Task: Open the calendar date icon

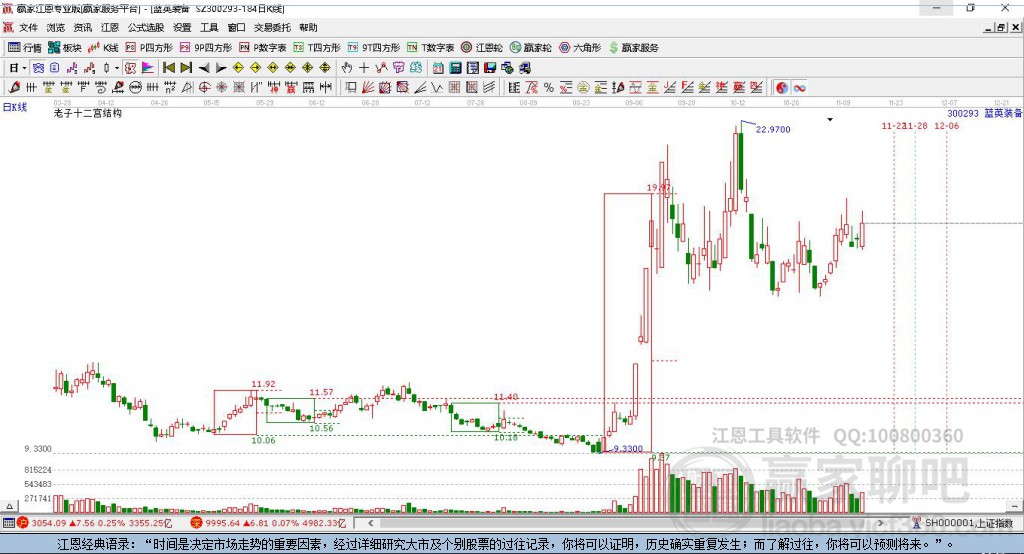Action: (x=438, y=68)
